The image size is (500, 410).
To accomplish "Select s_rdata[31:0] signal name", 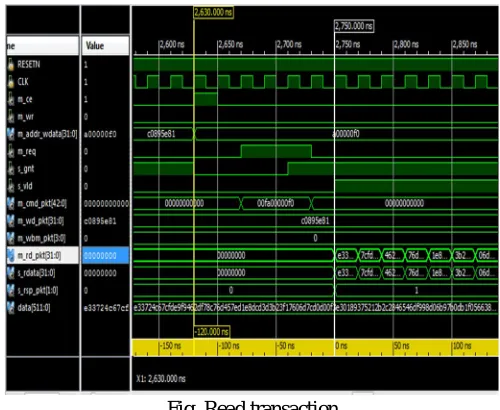I will (x=36, y=273).
